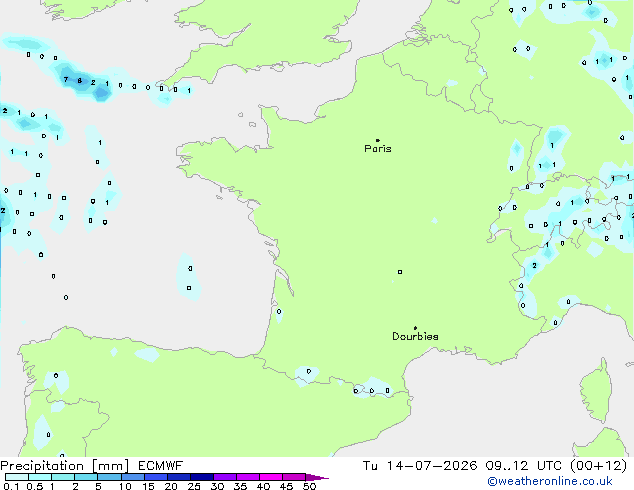Click the 'Precipitation [mm]' title text
The width and height of the screenshot is (634, 490).
65,466
